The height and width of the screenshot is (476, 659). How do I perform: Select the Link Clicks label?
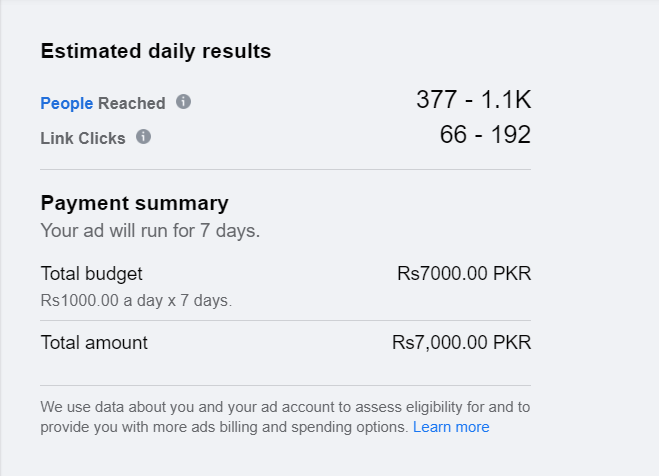click(x=83, y=138)
